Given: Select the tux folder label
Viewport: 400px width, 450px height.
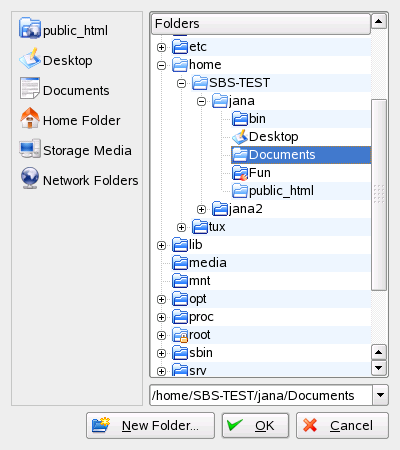Looking at the screenshot, I should click(217, 227).
